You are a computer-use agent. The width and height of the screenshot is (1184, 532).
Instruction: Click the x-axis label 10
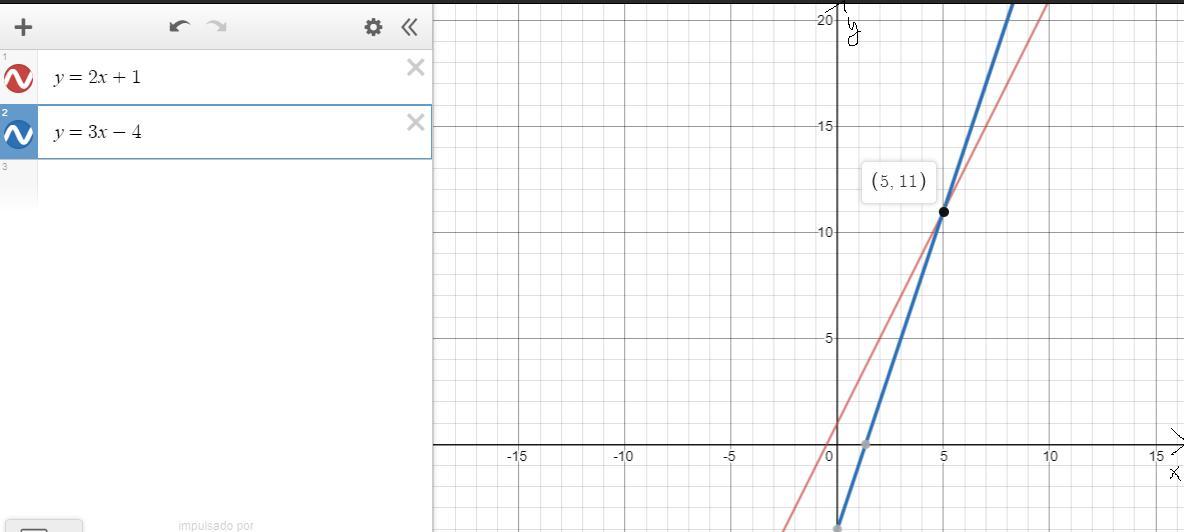point(1050,456)
